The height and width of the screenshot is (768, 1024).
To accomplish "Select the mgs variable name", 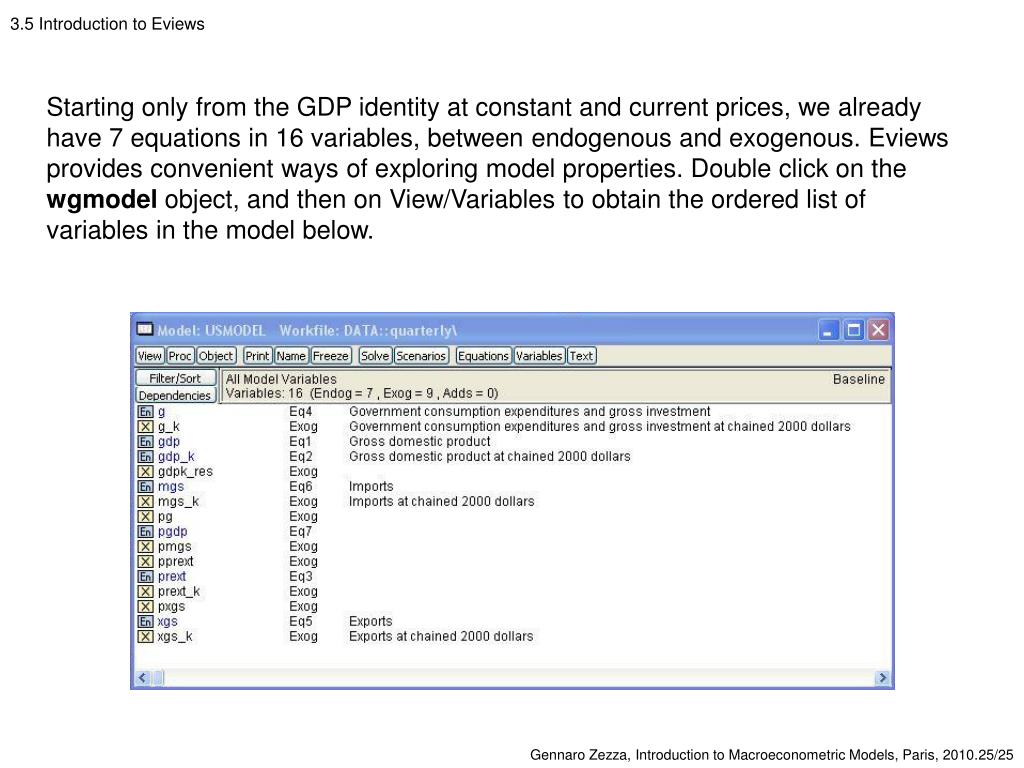I will click(x=170, y=487).
